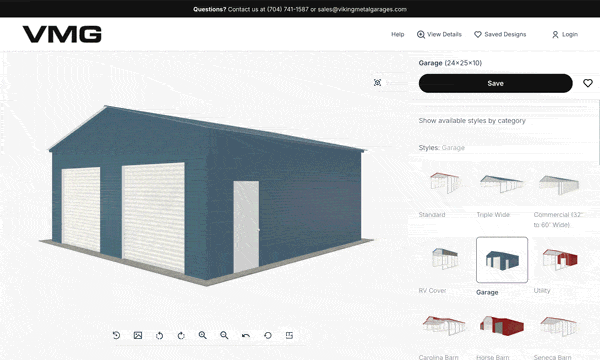This screenshot has height=360, width=600.
Task: Click the left-hand roll-up door on the 3D model
Action: click(x=81, y=209)
